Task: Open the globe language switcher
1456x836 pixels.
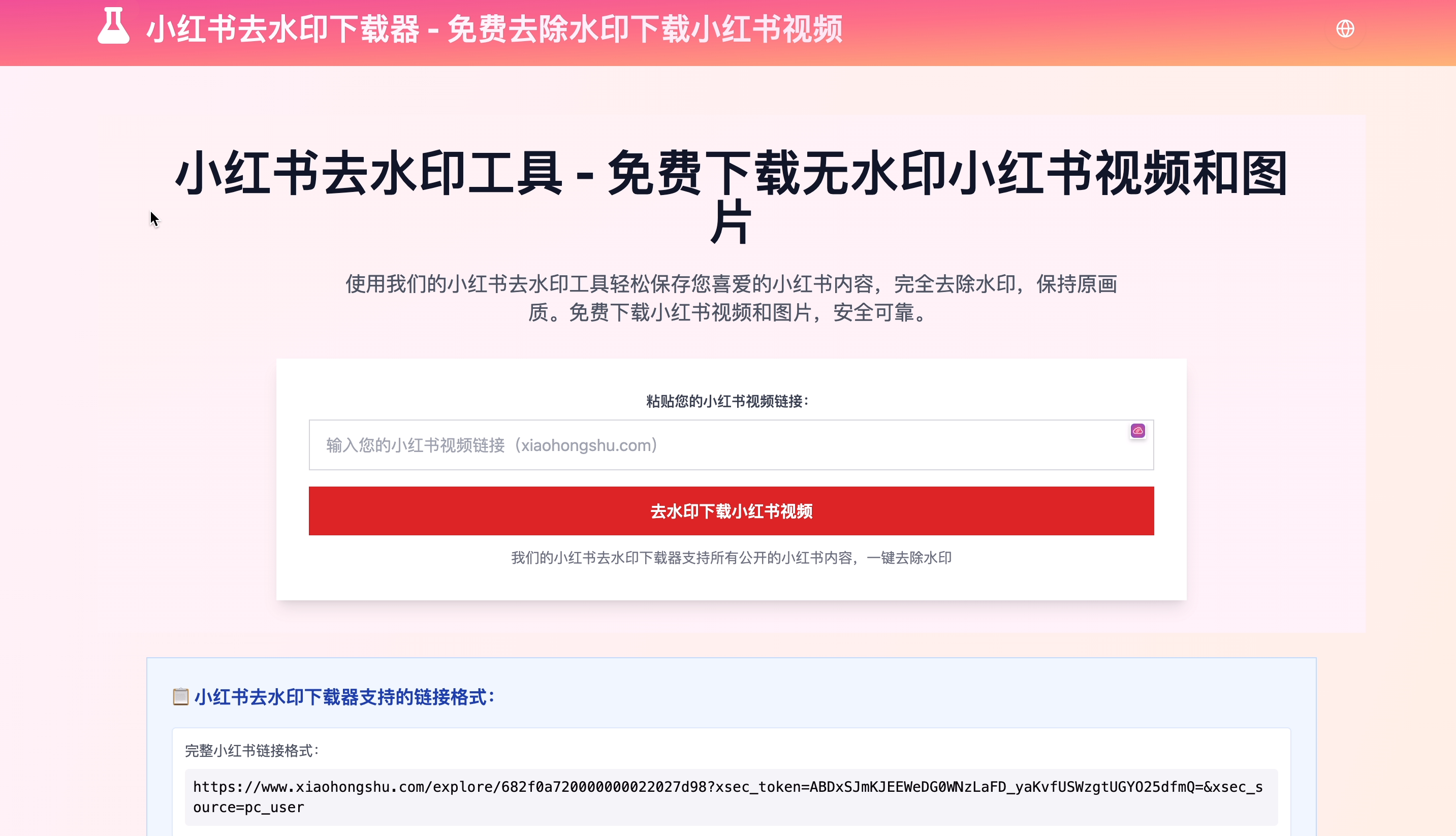Action: click(x=1345, y=29)
